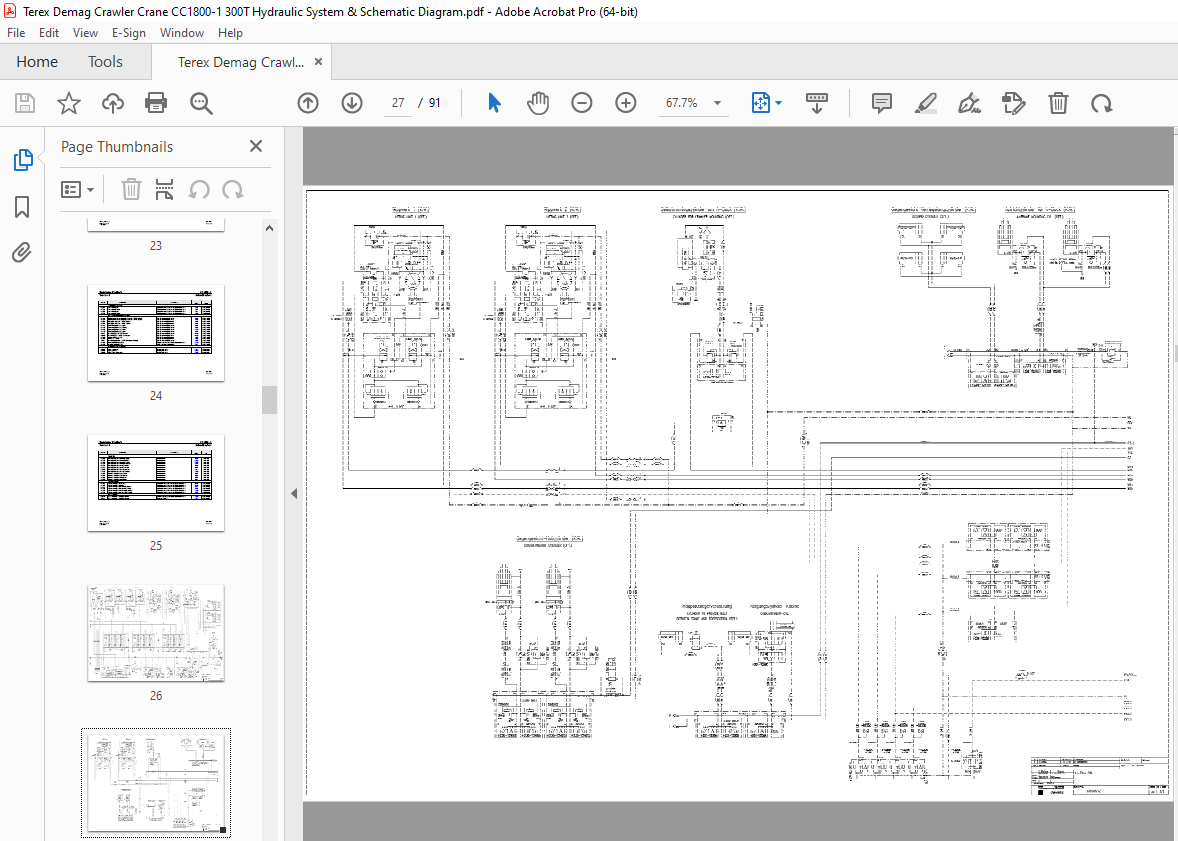Click the thumbnails scrollbar up arrow
Image resolution: width=1178 pixels, height=841 pixels.
coord(270,228)
